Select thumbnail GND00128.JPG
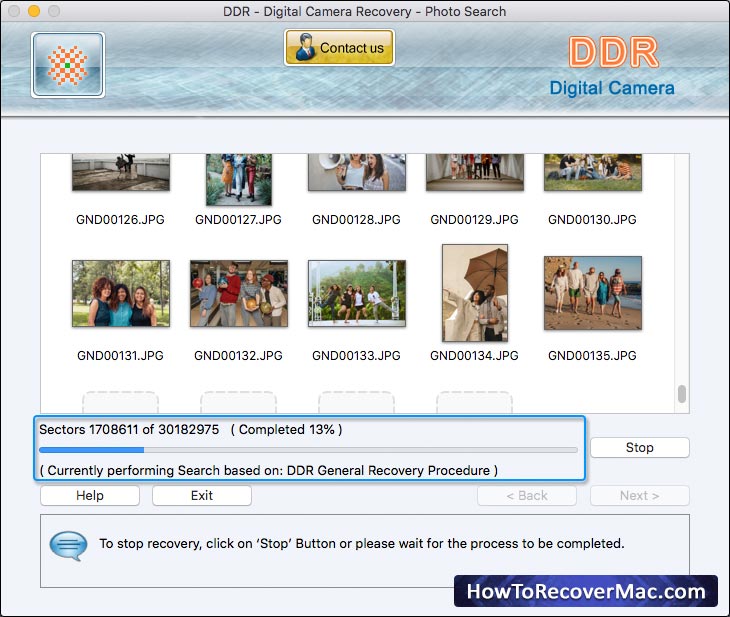 357,173
